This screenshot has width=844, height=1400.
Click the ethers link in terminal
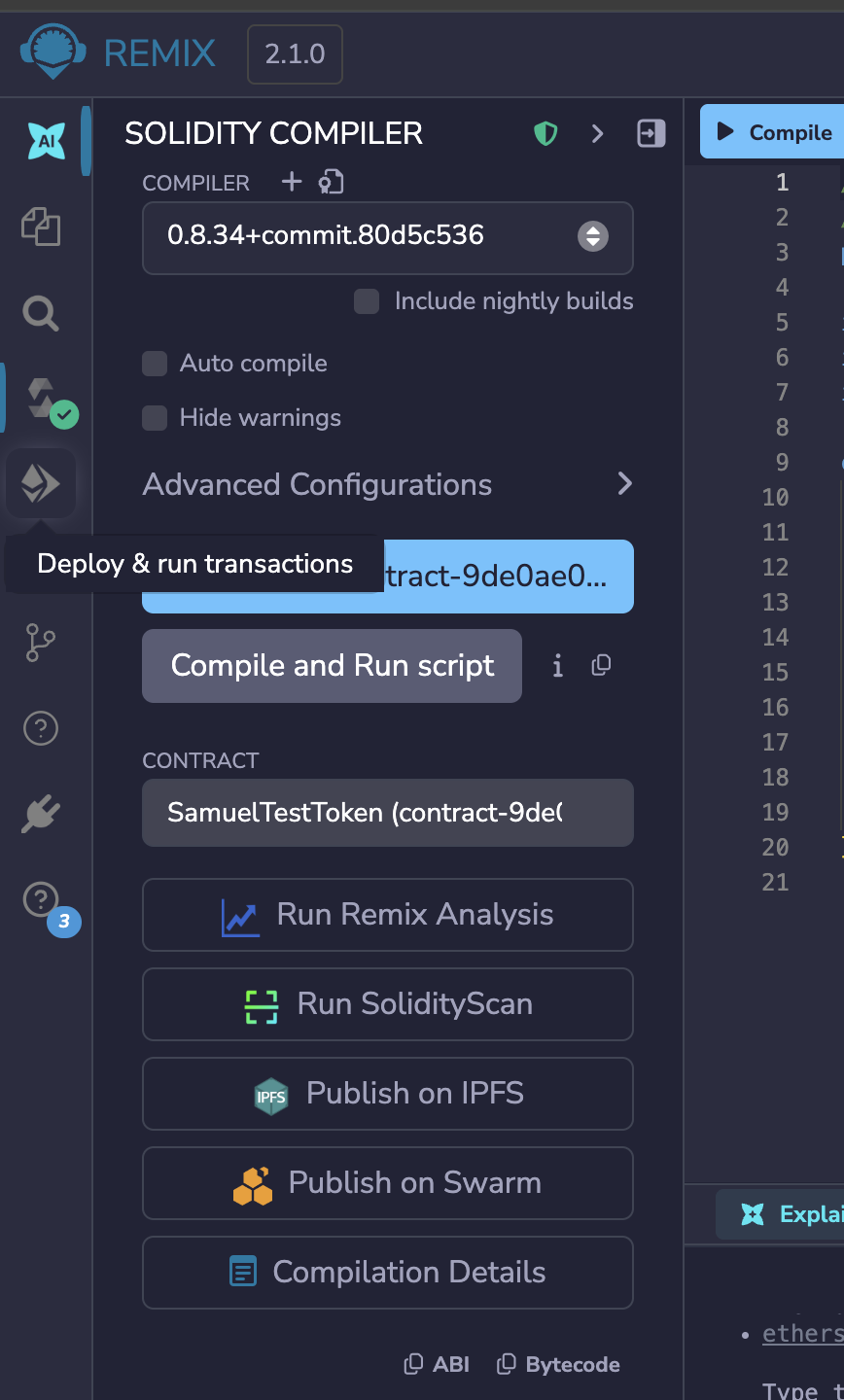pyautogui.click(x=802, y=1334)
